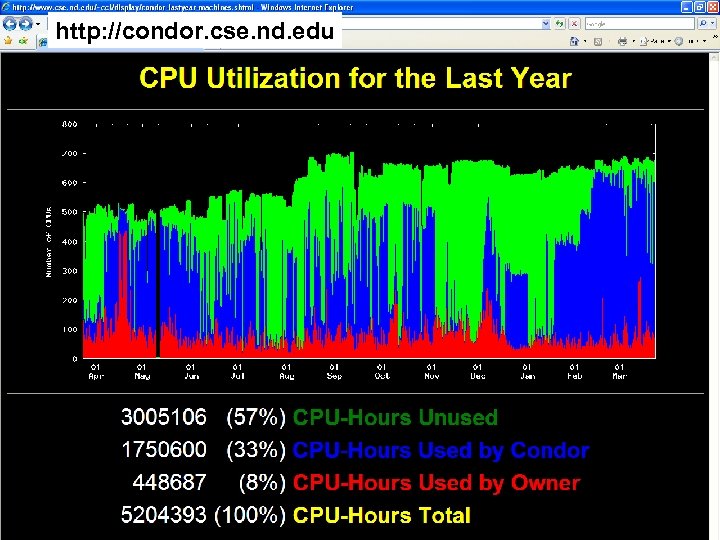The image size is (720, 540).
Task: Click the browser Forward arrow button
Action: pyautogui.click(x=26, y=23)
